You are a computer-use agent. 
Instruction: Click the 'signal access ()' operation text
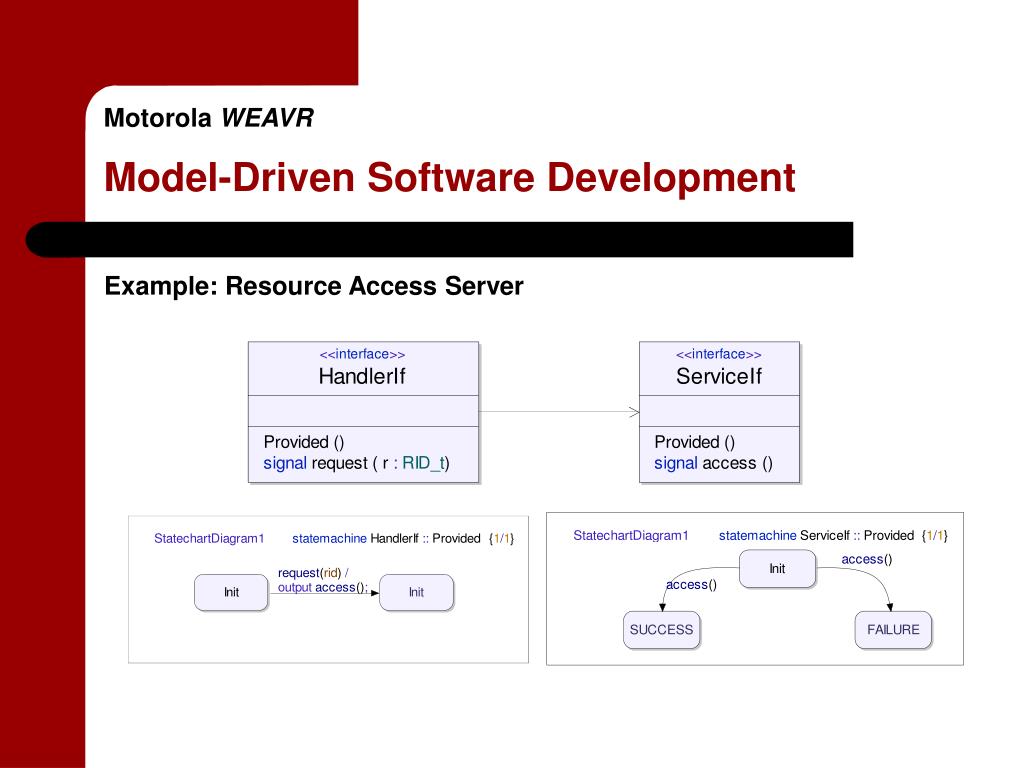tap(713, 463)
